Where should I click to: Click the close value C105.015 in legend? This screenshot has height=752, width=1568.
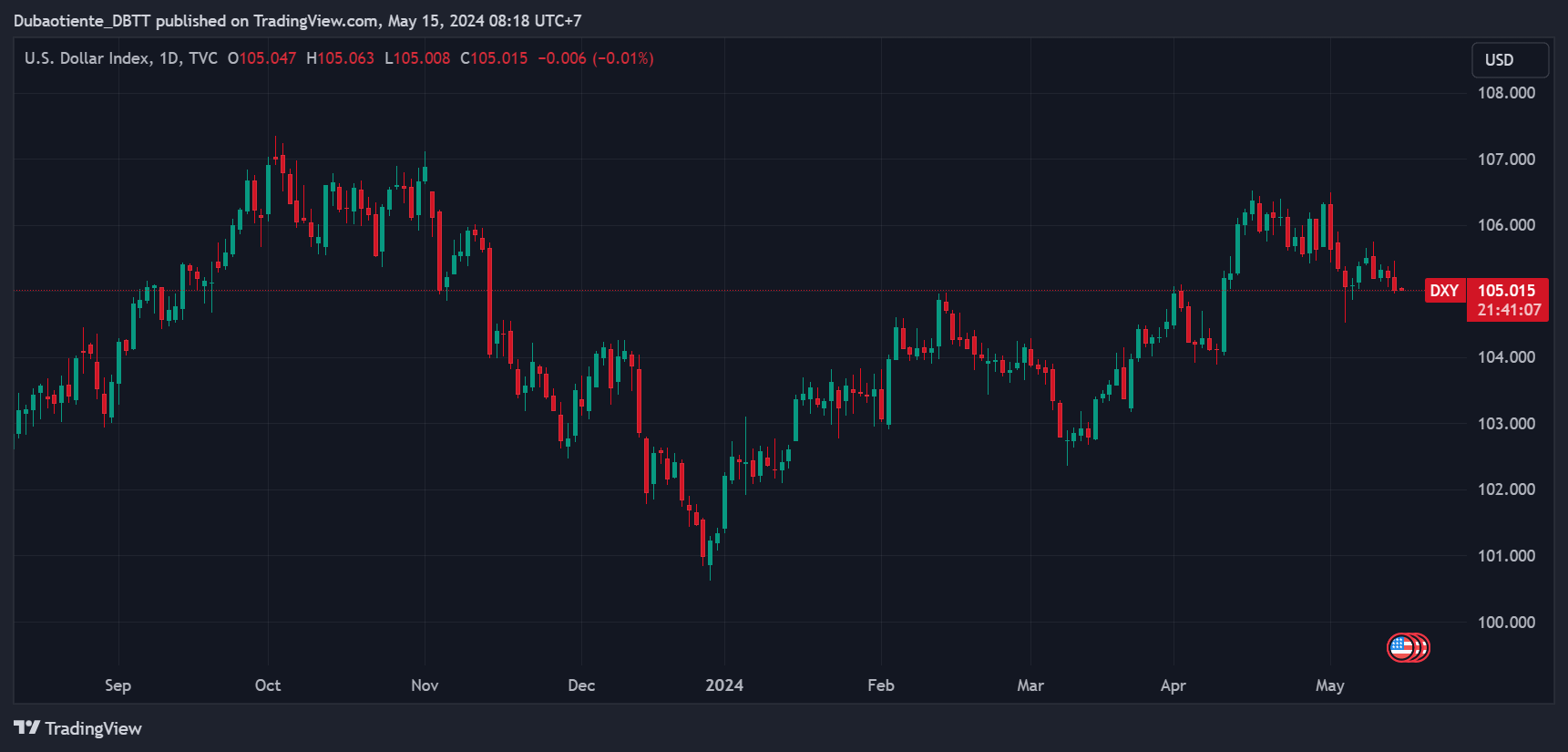pos(494,58)
